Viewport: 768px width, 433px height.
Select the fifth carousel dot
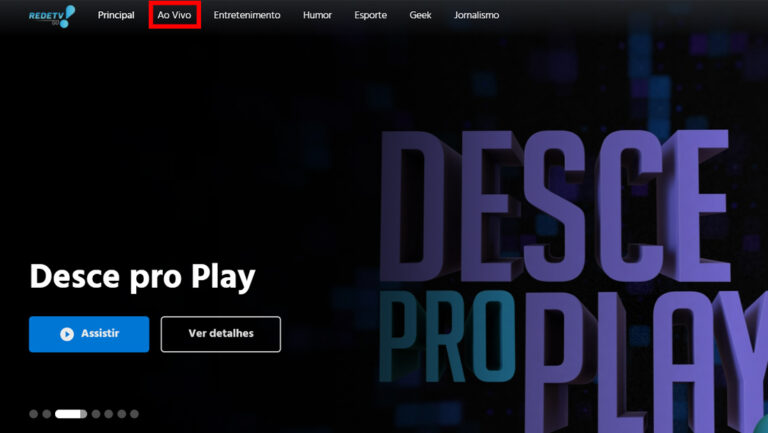[109, 414]
